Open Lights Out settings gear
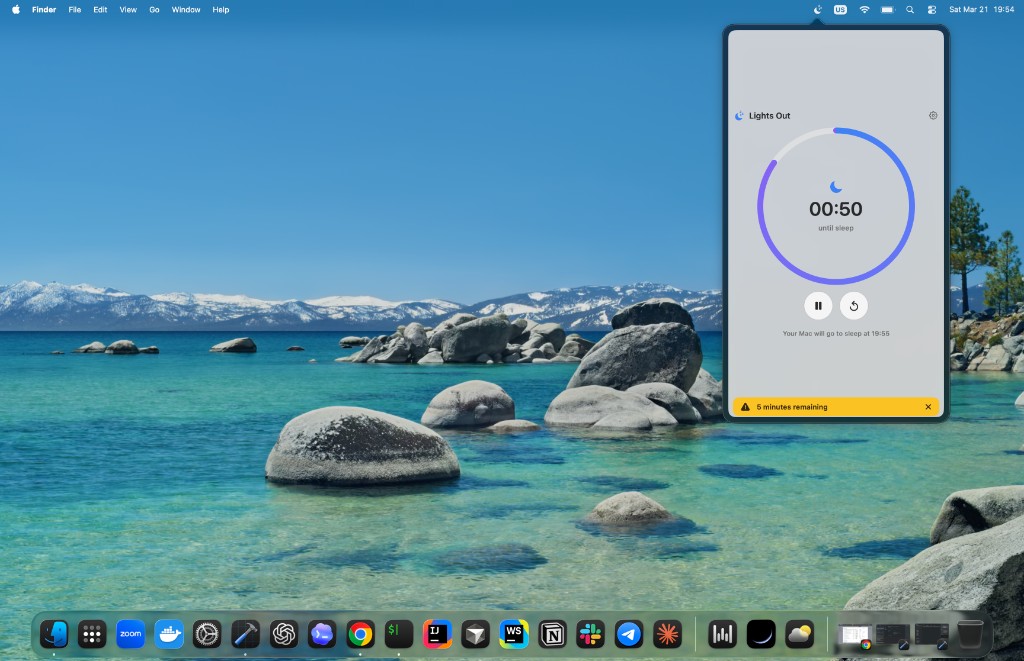The width and height of the screenshot is (1024, 661). pyautogui.click(x=933, y=116)
